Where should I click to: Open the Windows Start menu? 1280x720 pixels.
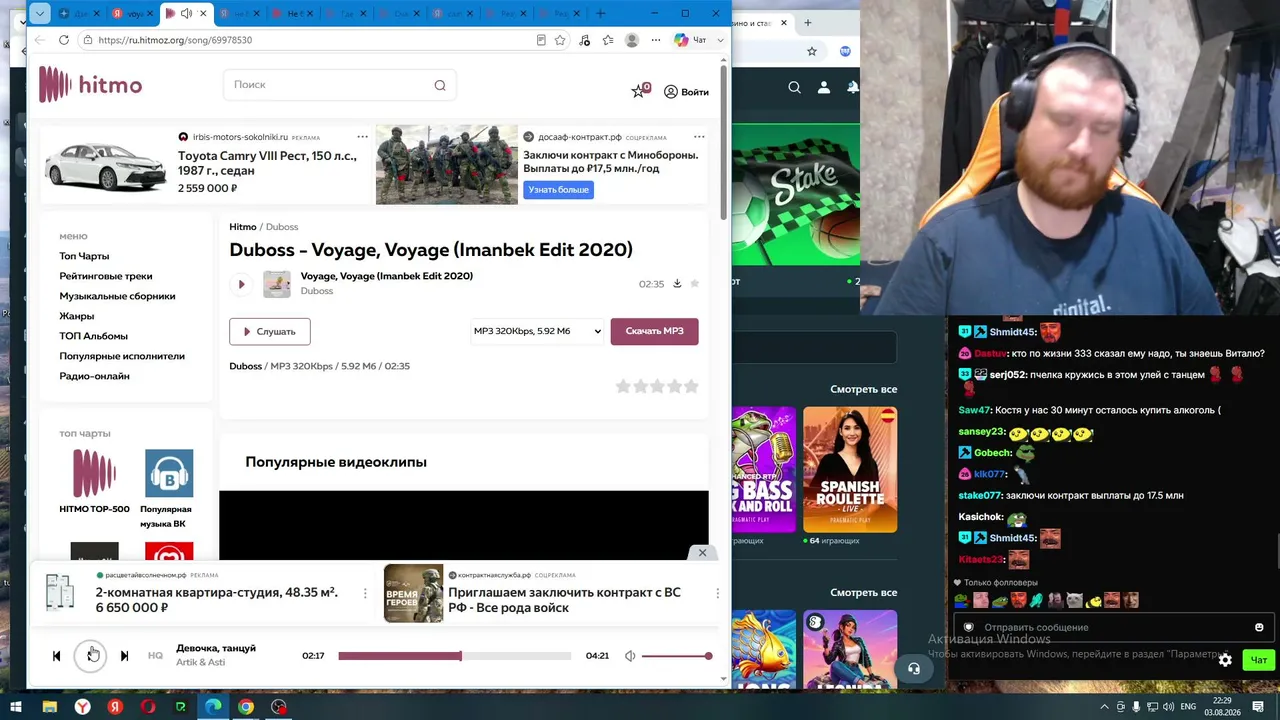16,707
